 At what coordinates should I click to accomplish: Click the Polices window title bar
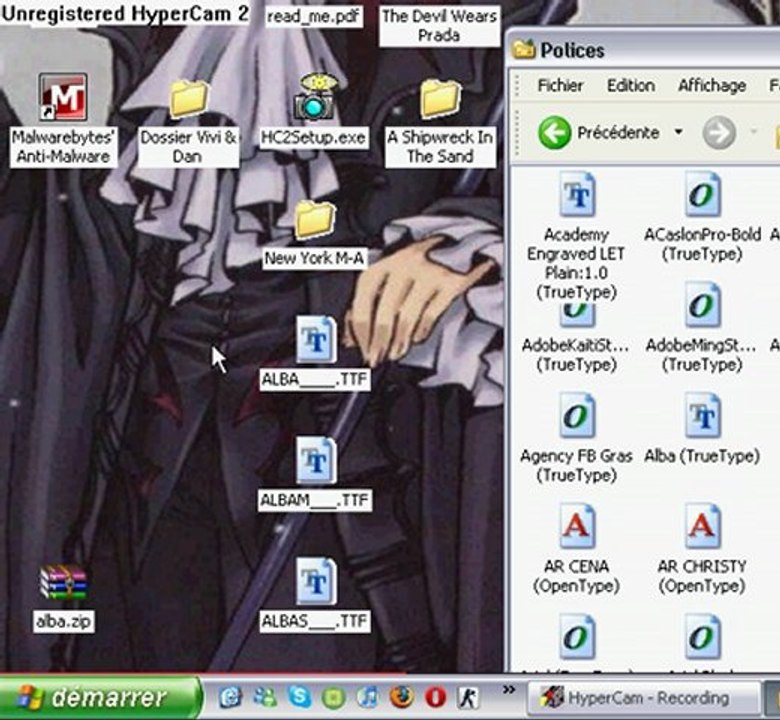click(x=643, y=50)
